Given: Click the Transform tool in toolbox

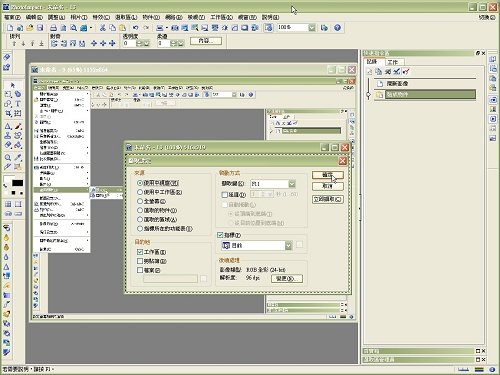Looking at the screenshot, I should [18, 113].
